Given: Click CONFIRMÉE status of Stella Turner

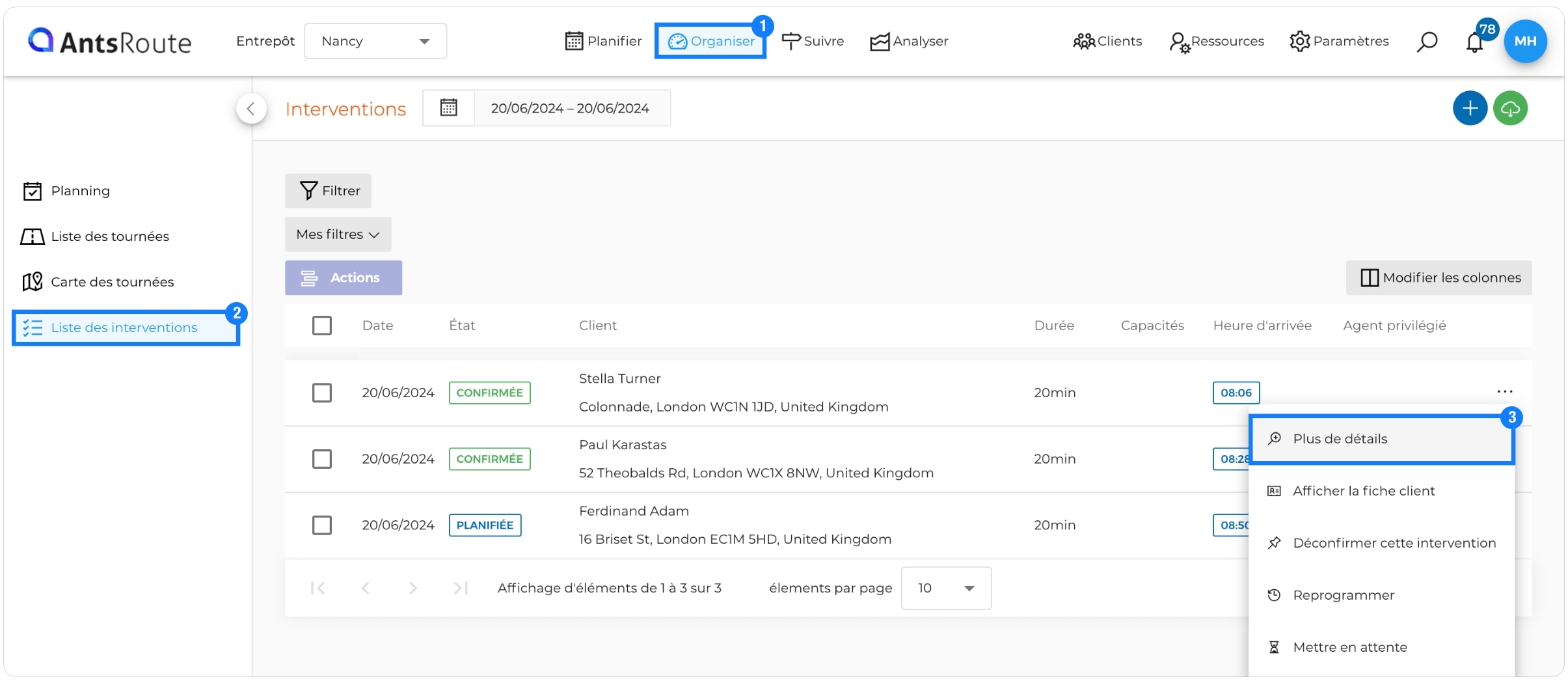Looking at the screenshot, I should 490,393.
